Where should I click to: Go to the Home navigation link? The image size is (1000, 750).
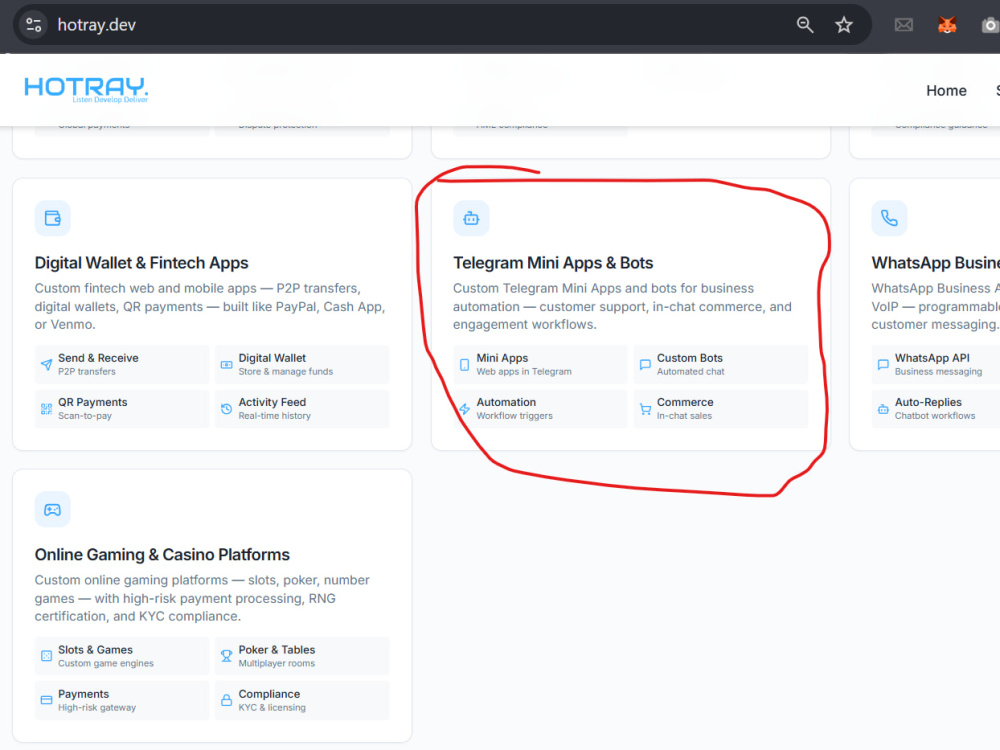(x=946, y=91)
